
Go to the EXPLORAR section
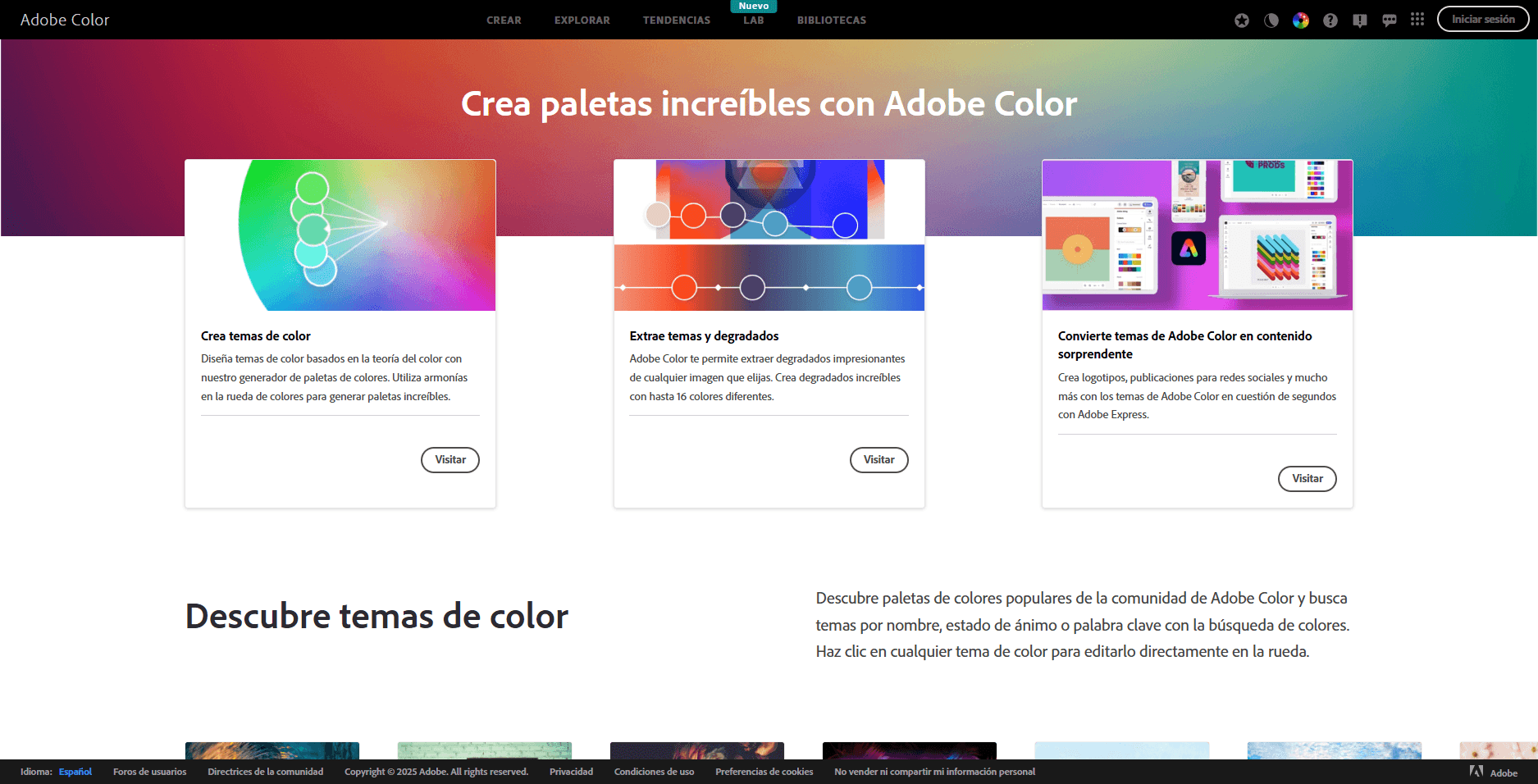[x=582, y=21]
